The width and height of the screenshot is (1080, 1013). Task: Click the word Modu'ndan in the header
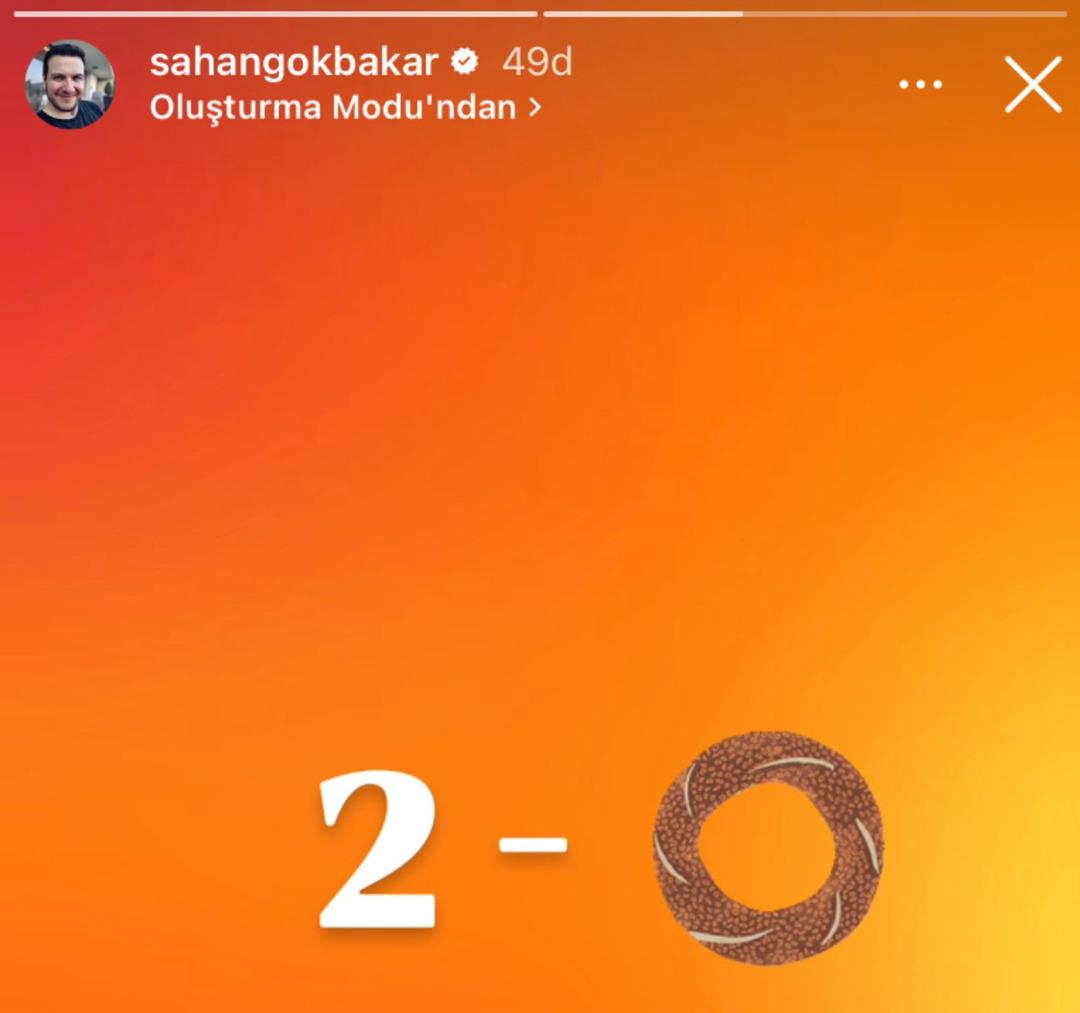(x=424, y=107)
